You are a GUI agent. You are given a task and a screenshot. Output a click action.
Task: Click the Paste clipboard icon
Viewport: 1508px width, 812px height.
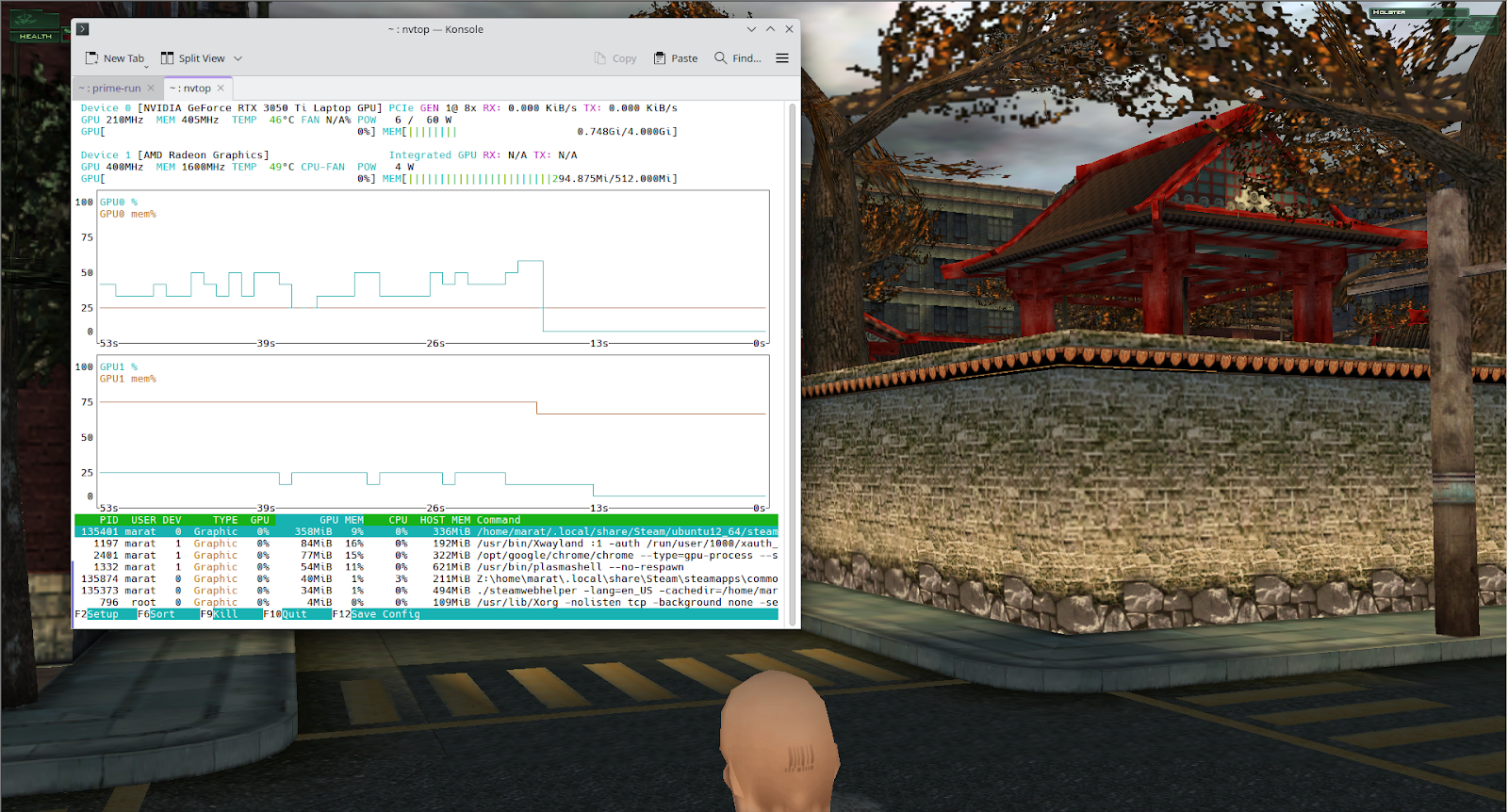tap(660, 58)
